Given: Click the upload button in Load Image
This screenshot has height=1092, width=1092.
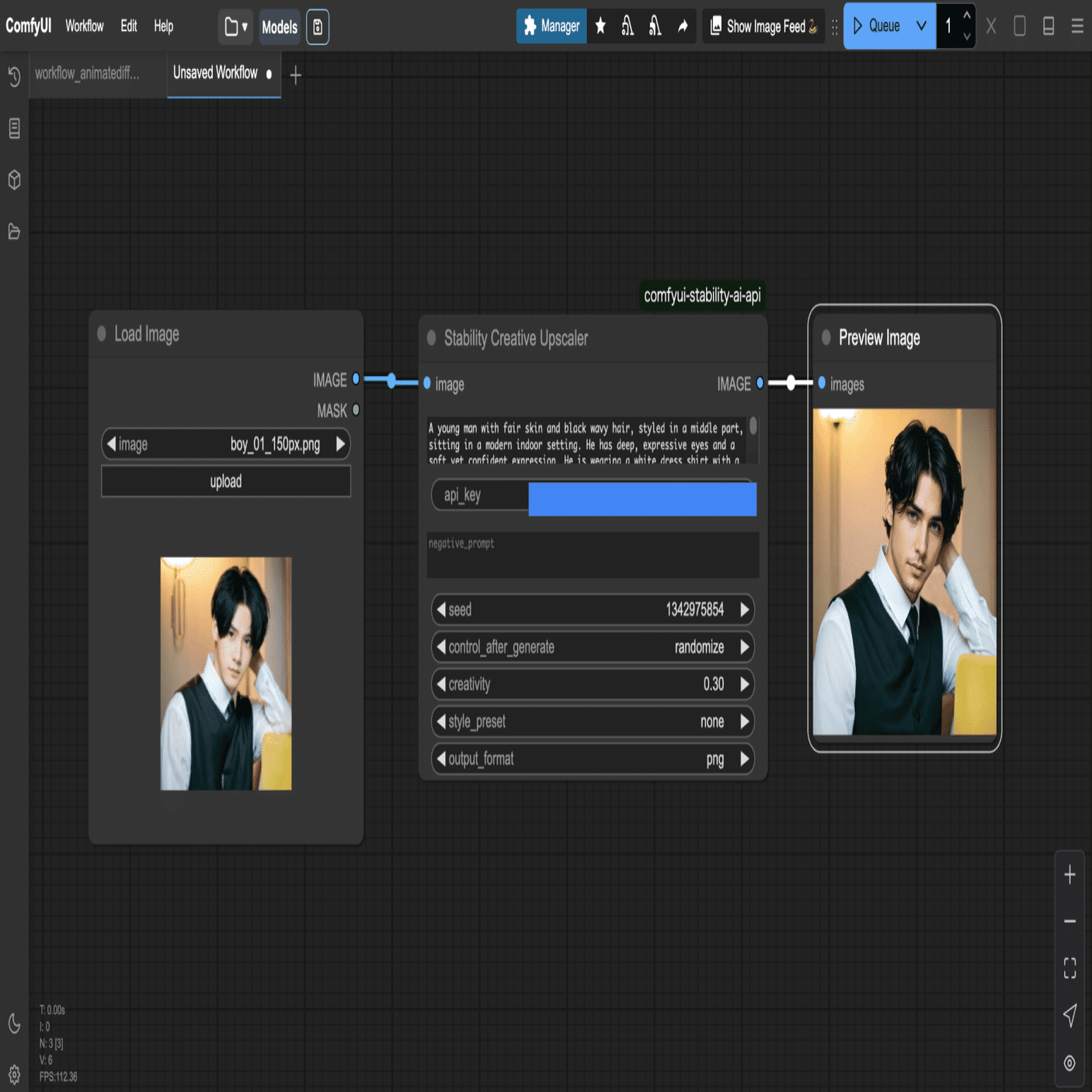Looking at the screenshot, I should pos(226,482).
